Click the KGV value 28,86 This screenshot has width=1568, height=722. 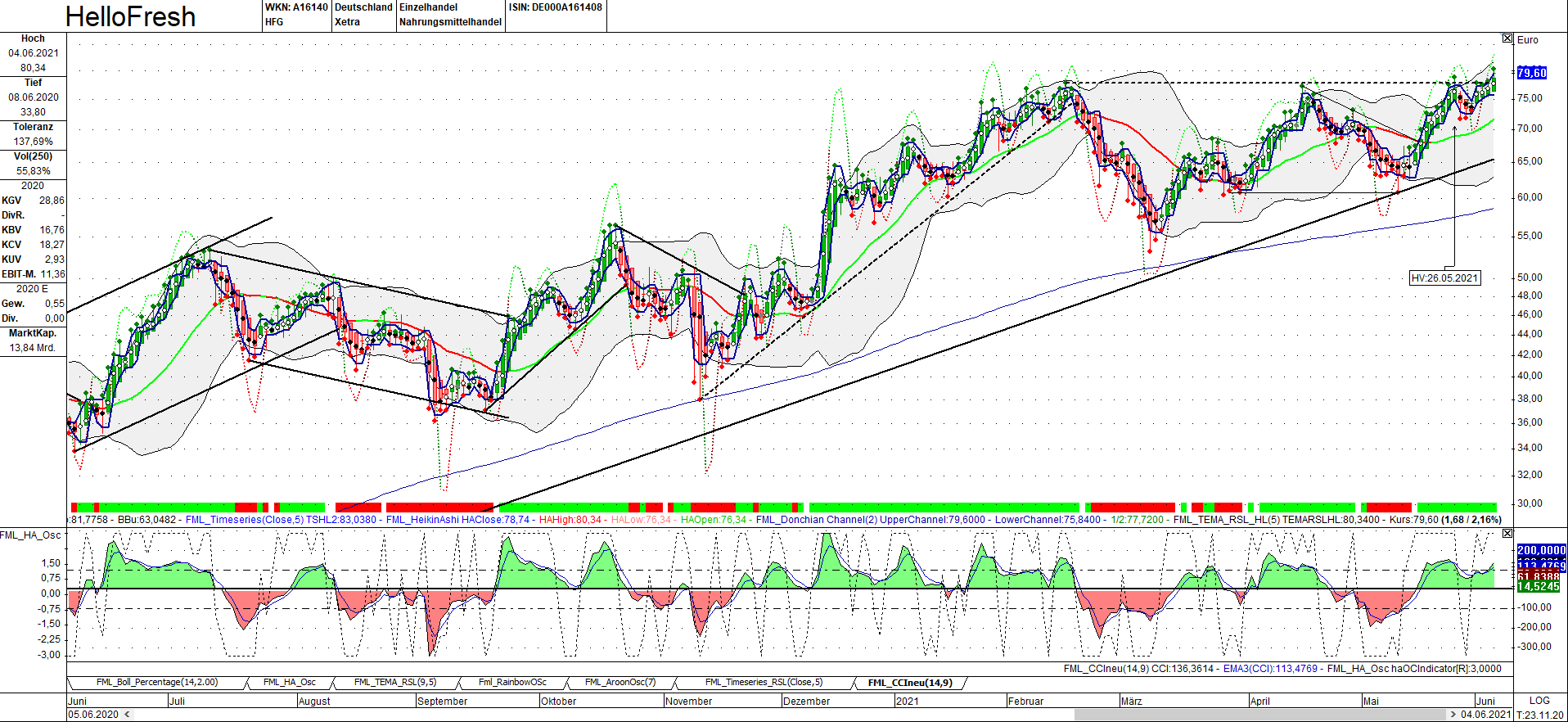52,201
